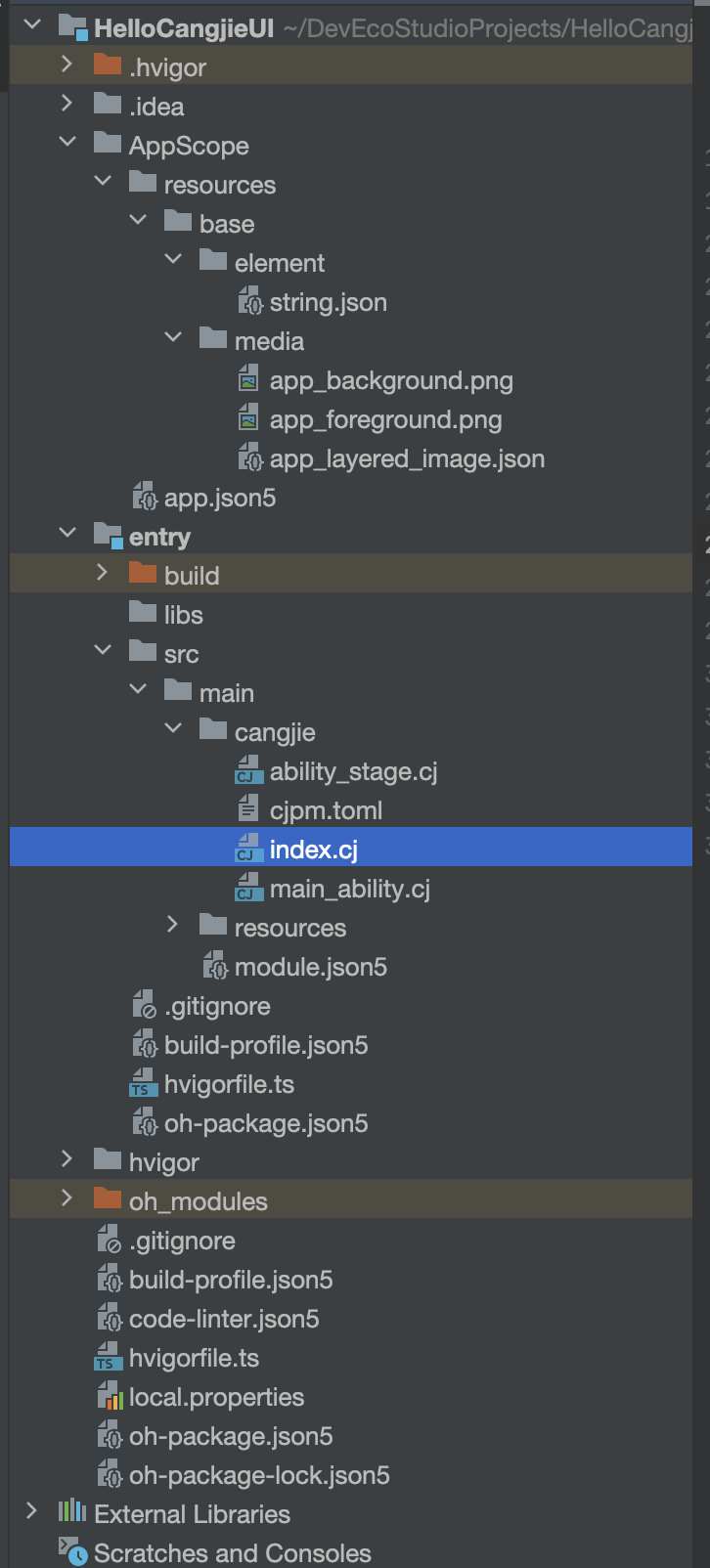Expand the .hvigor folder

click(x=67, y=65)
